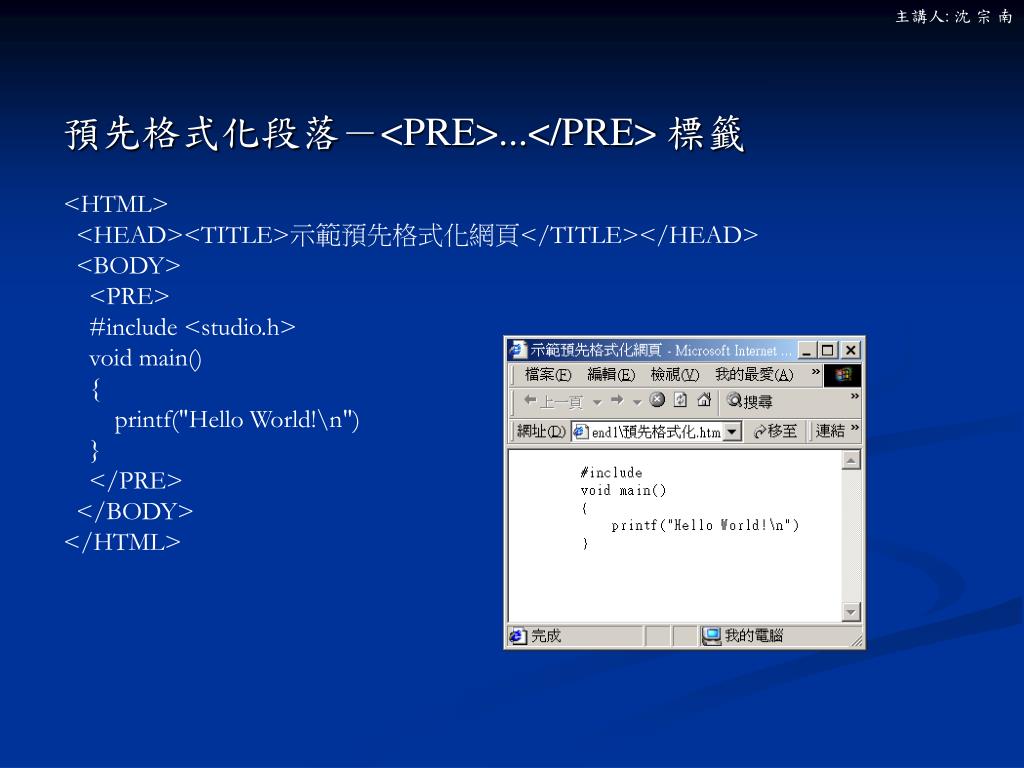Click the scroll down arrow in browser

point(851,612)
